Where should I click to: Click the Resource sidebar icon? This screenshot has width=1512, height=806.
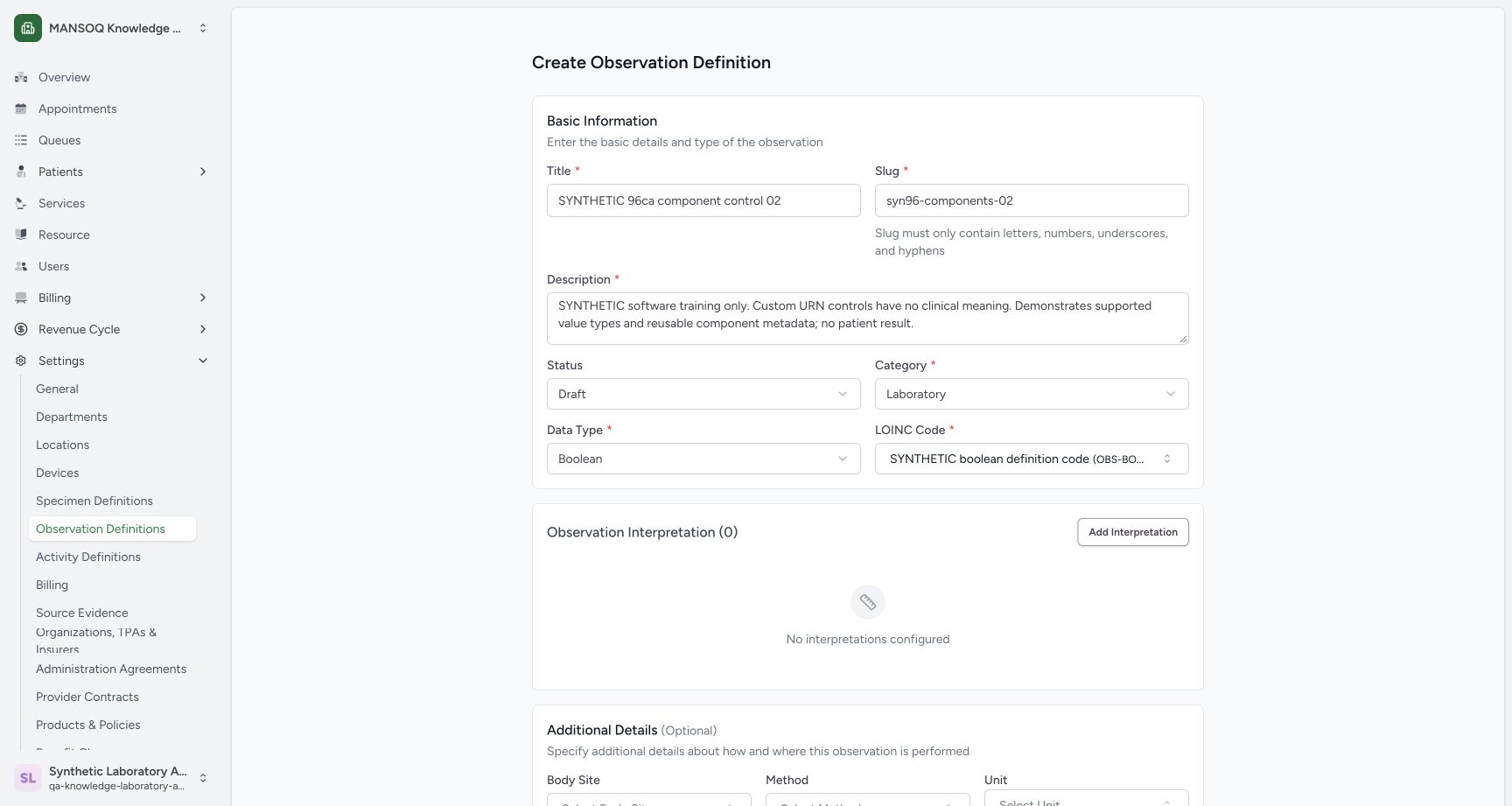[21, 235]
